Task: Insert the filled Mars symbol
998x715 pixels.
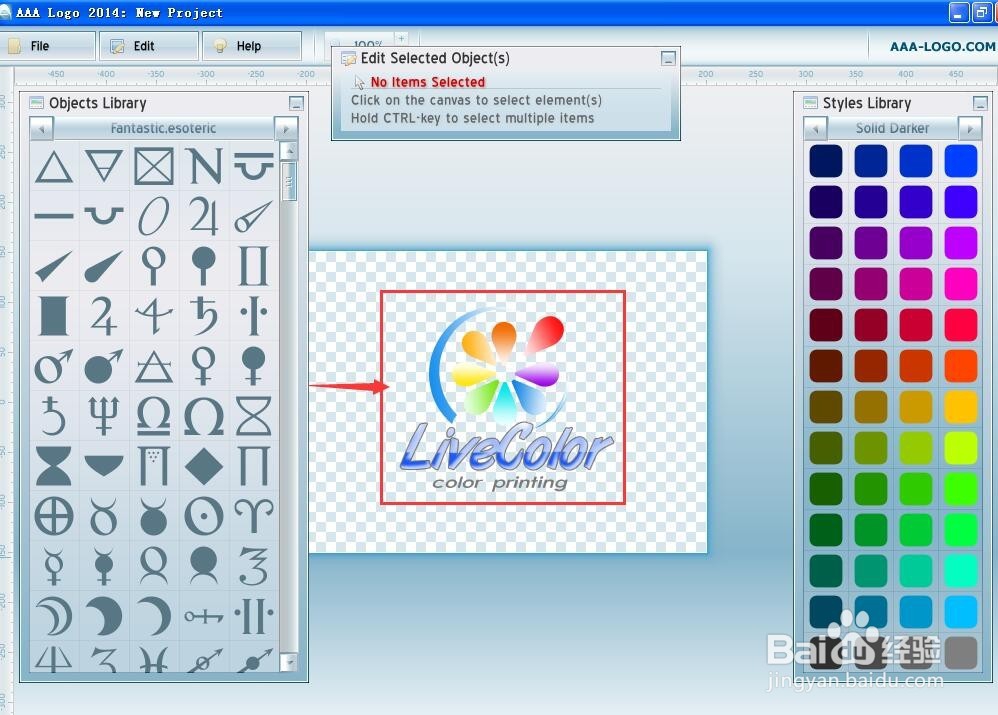Action: click(104, 366)
